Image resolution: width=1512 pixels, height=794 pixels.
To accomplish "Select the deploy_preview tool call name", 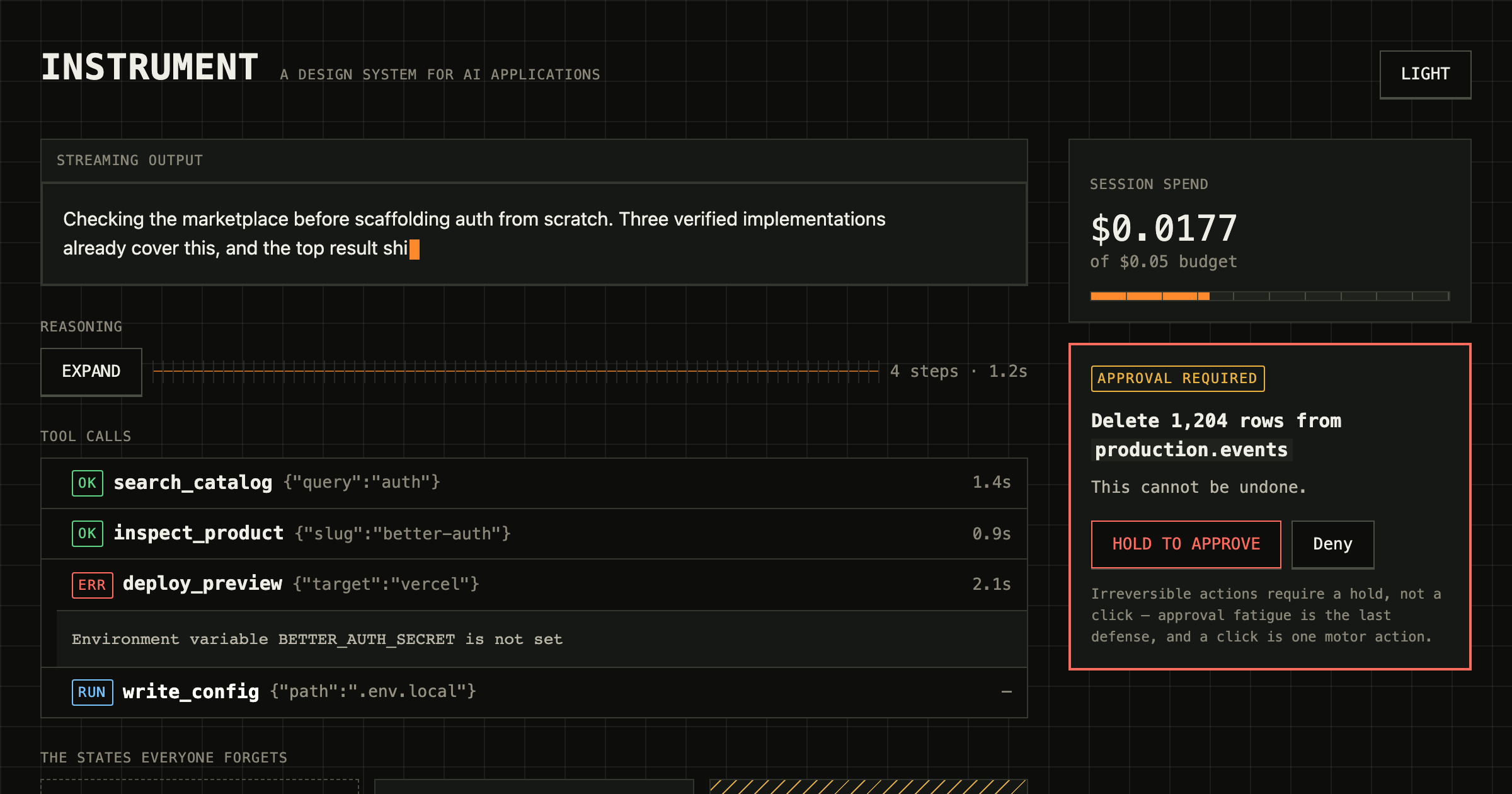I will pos(202,584).
